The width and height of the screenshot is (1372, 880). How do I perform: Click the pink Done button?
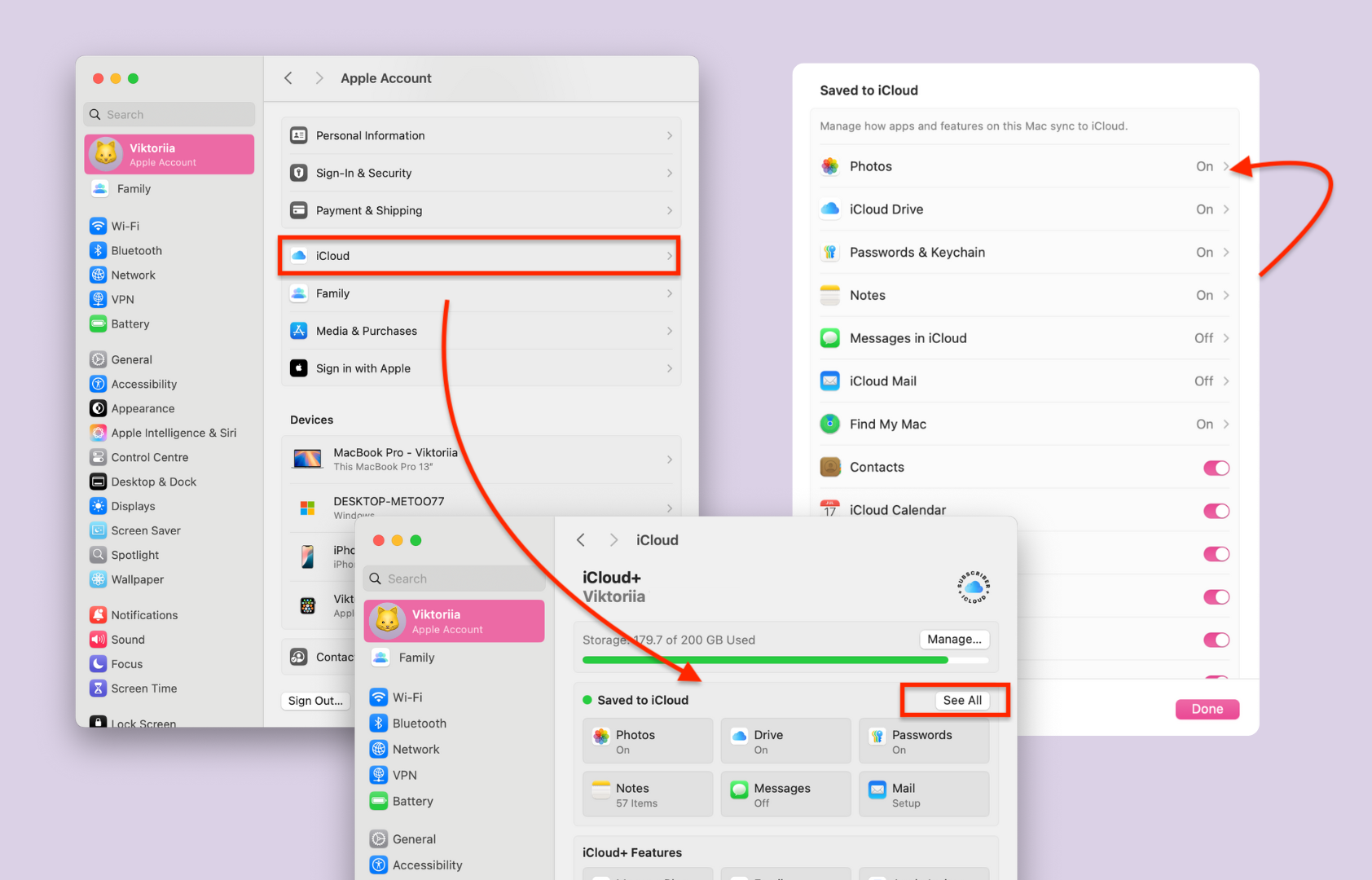pyautogui.click(x=1207, y=709)
